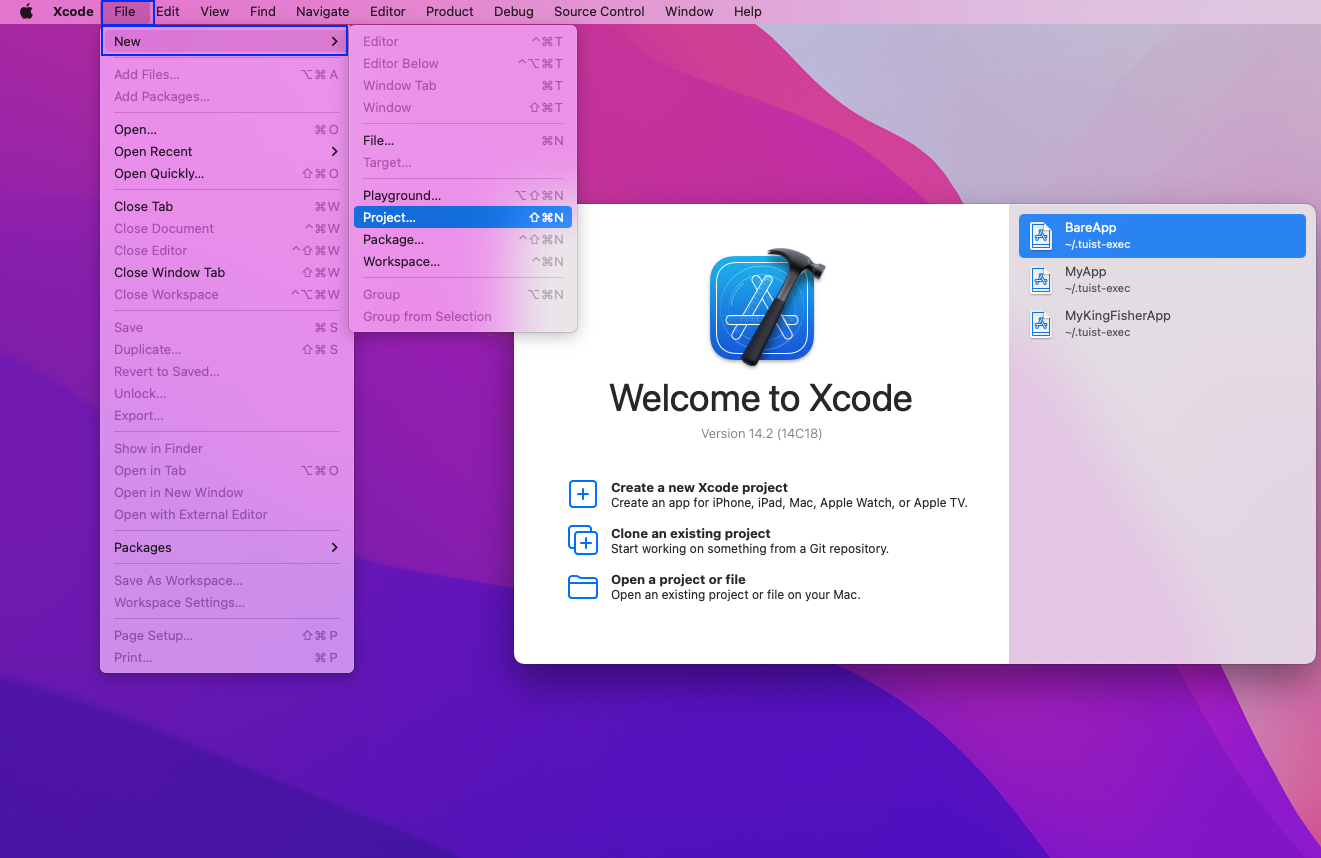Open the Xcode application menu
1321x858 pixels.
(x=73, y=12)
